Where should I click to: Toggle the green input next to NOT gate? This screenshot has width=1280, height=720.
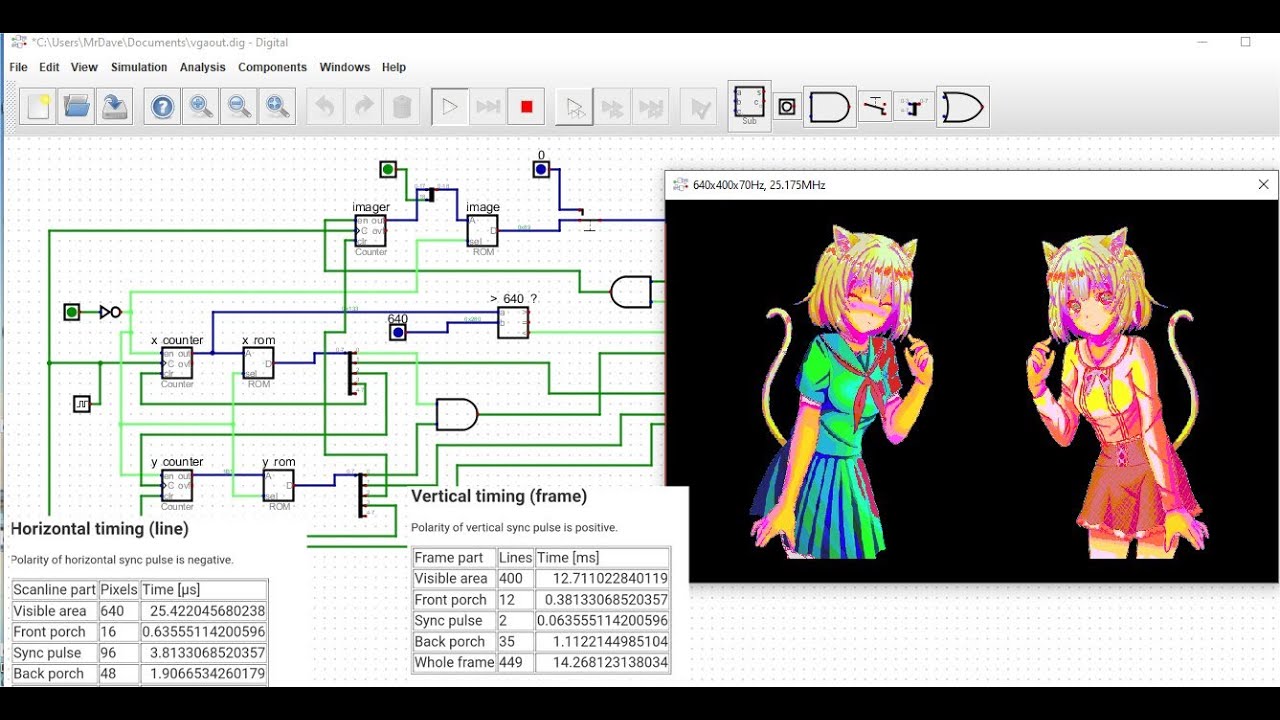(x=72, y=312)
